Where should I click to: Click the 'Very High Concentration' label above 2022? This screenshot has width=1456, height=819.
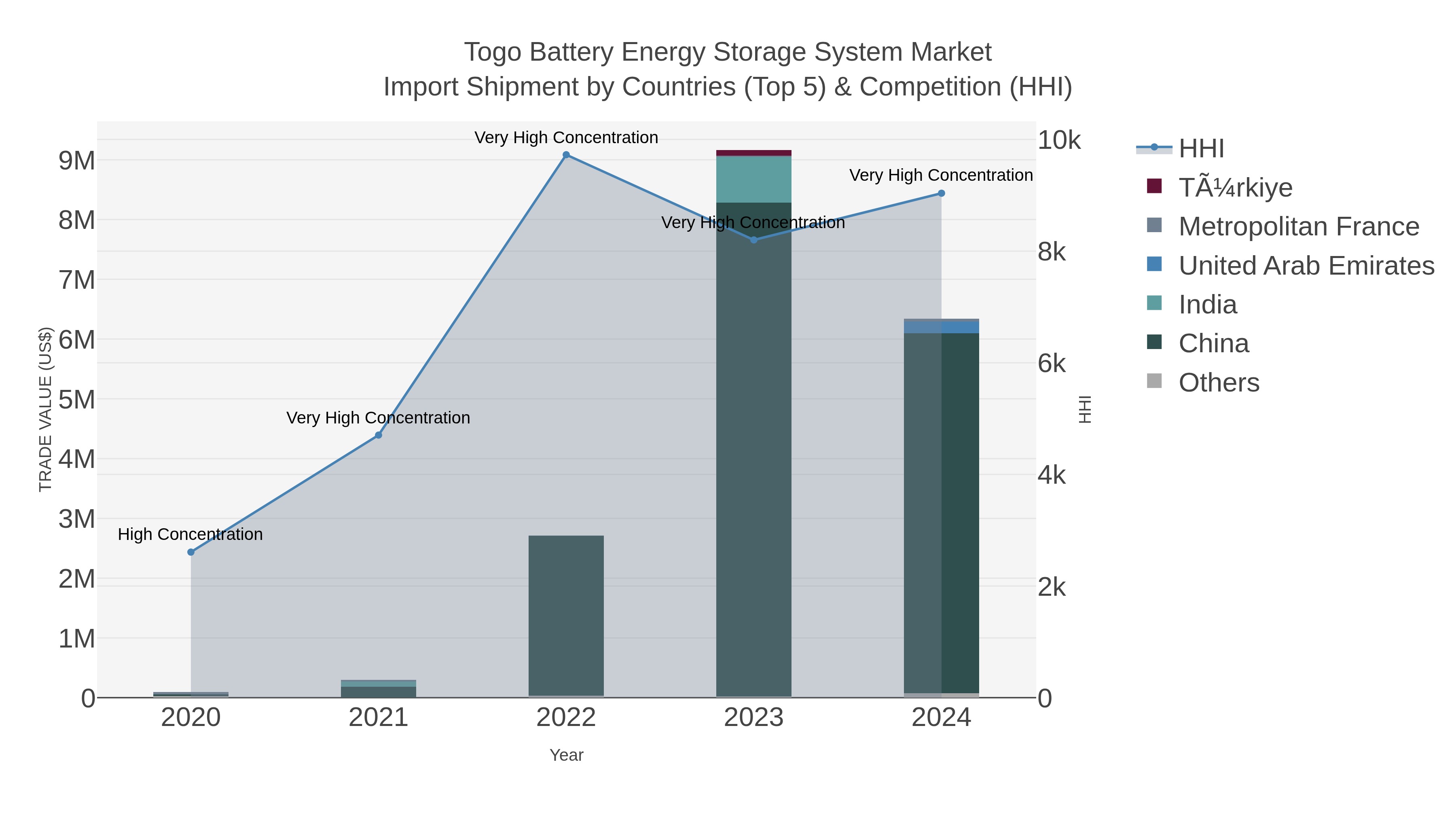pyautogui.click(x=566, y=138)
